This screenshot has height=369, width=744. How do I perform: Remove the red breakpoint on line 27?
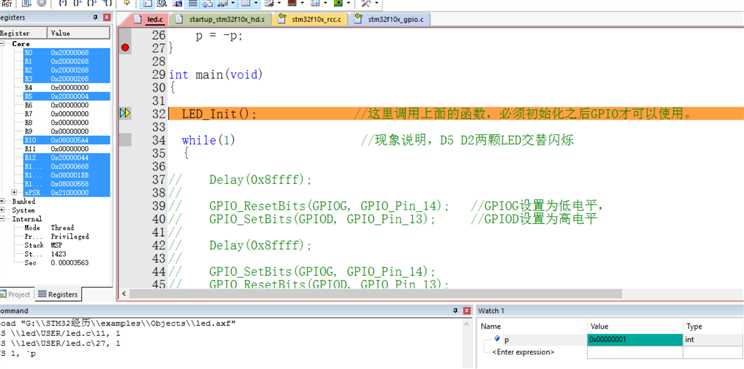[125, 47]
